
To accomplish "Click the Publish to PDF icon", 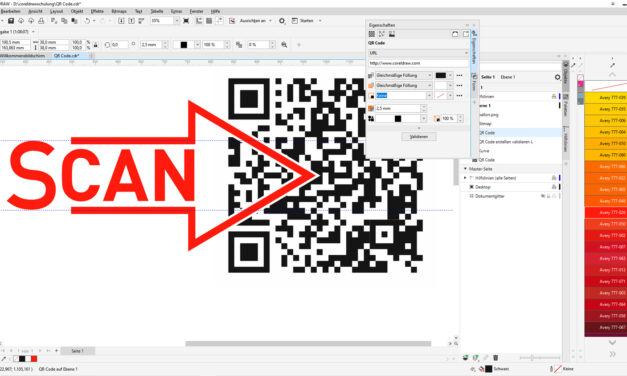I will 141,21.
